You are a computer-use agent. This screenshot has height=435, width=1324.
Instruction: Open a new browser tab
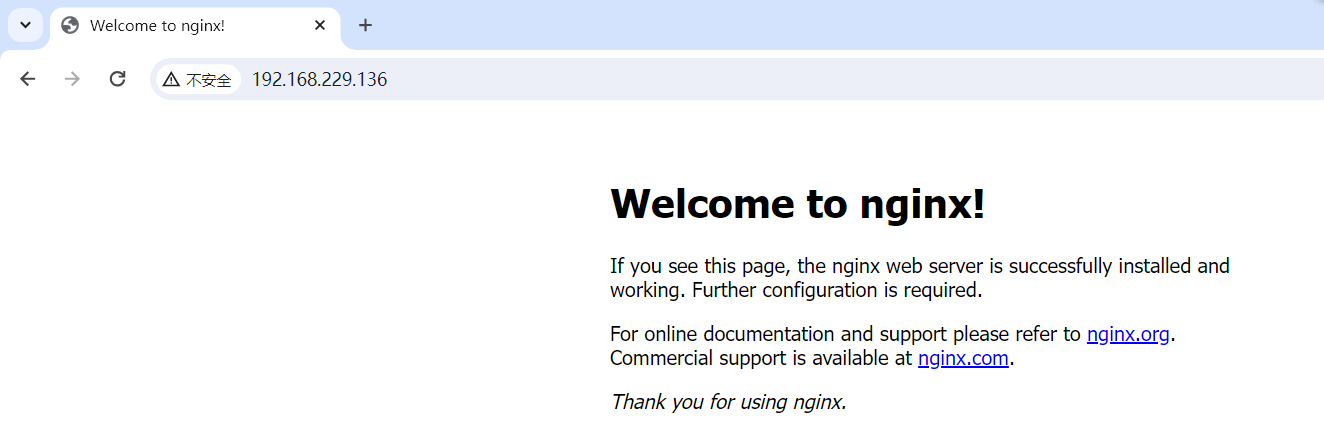tap(365, 25)
